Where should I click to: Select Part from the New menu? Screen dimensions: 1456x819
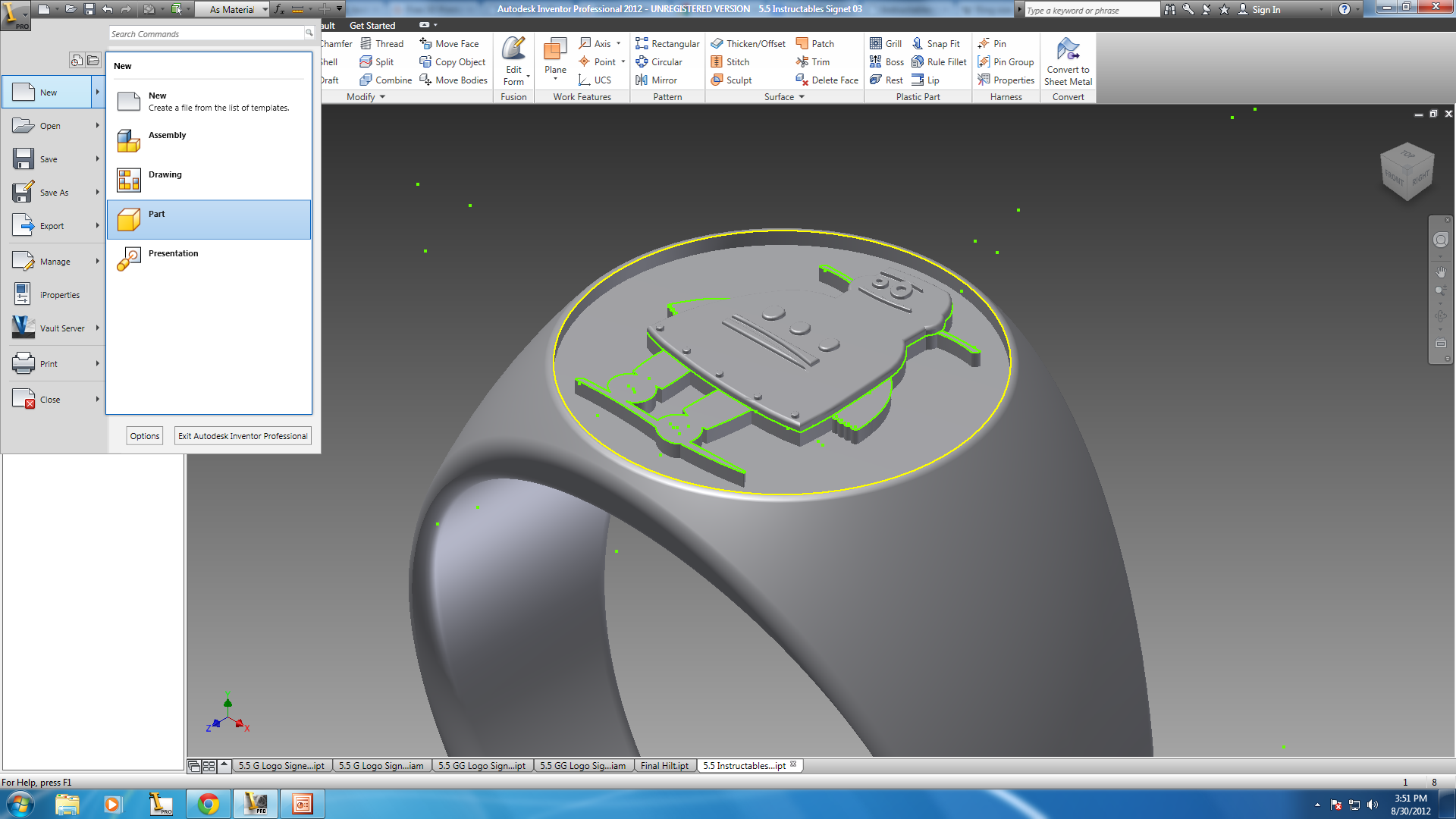point(209,220)
